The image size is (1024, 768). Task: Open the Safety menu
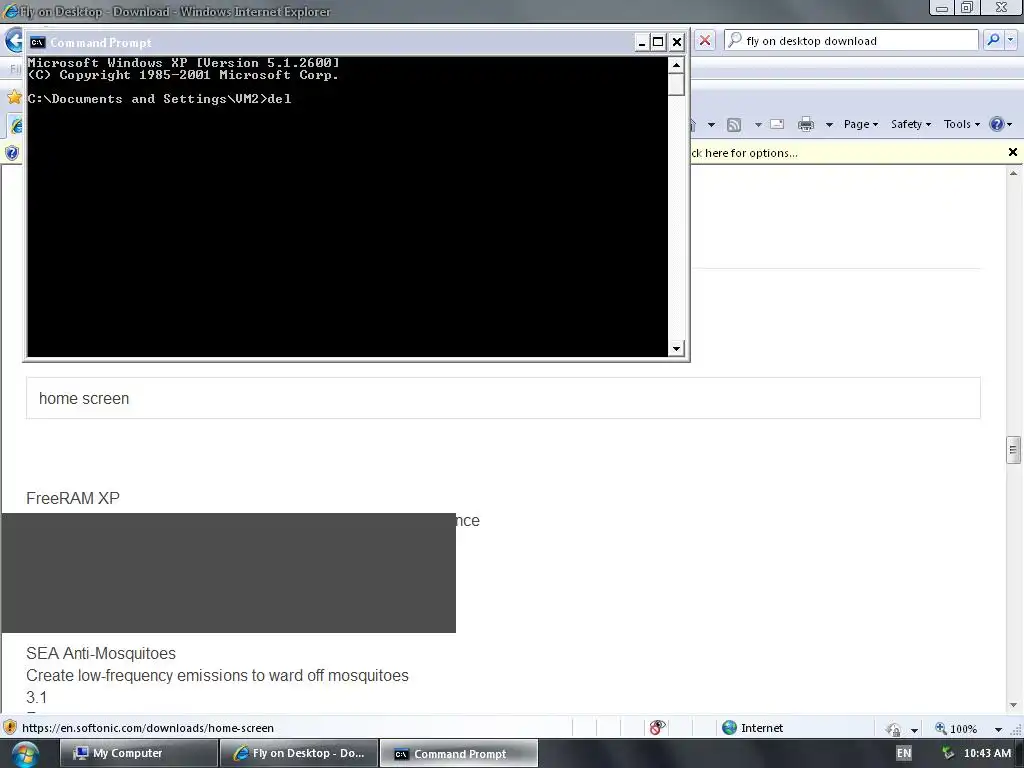pos(911,124)
